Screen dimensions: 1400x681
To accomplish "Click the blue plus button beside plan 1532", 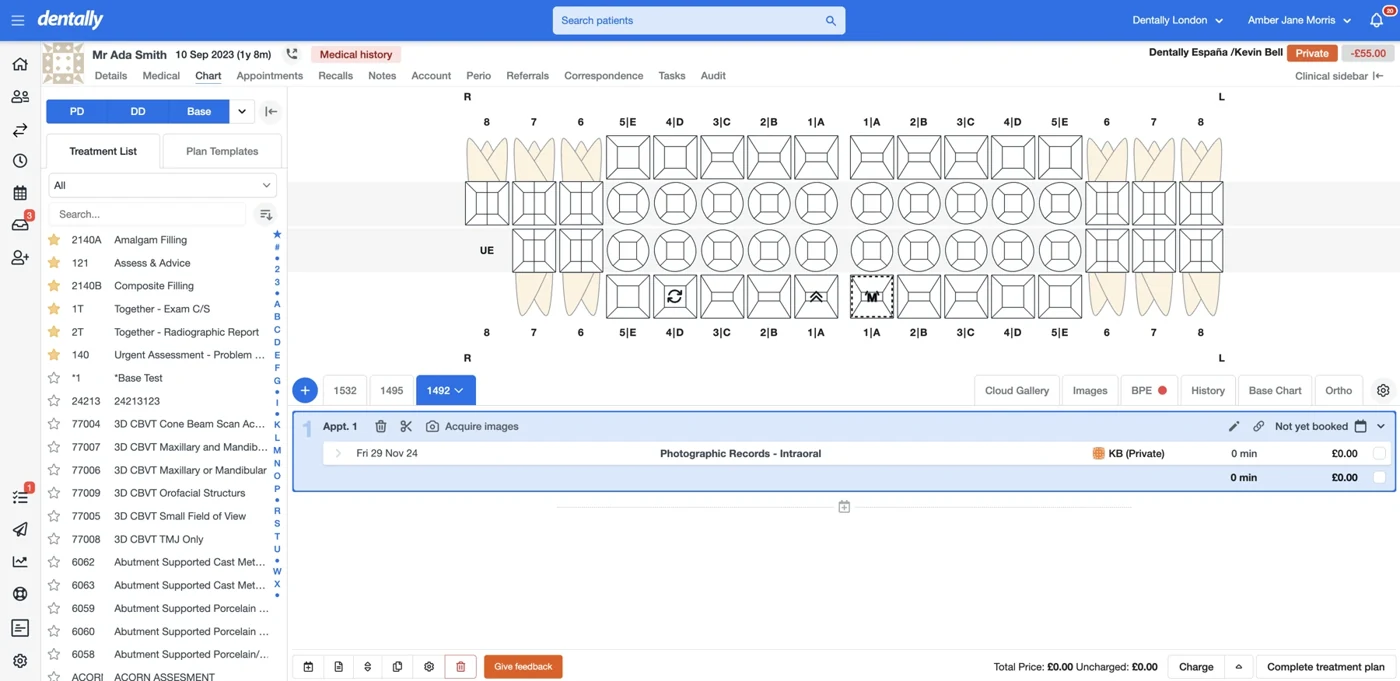I will click(305, 391).
